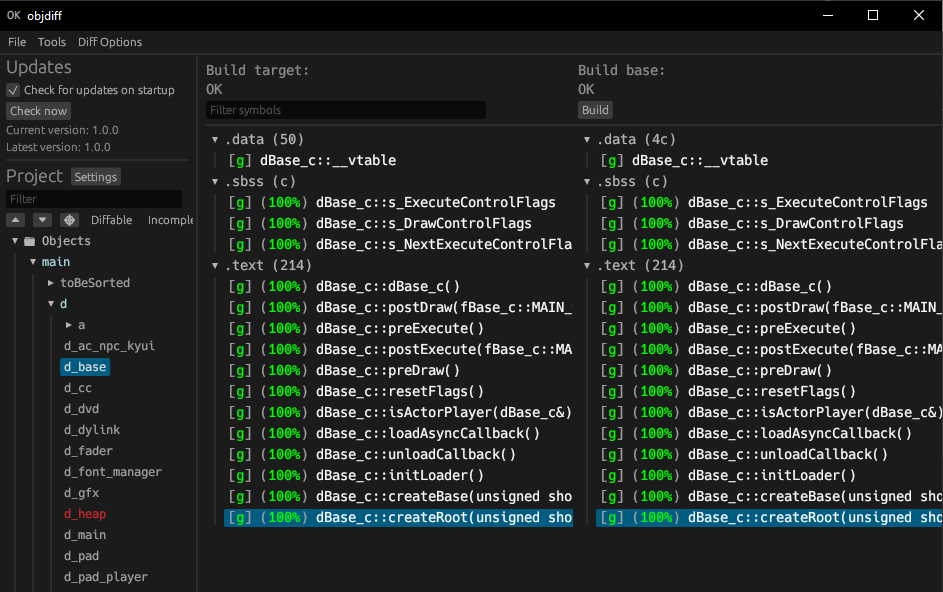Viewport: 943px width, 592px height.
Task: Focus the Filter symbols field
Action: point(346,110)
